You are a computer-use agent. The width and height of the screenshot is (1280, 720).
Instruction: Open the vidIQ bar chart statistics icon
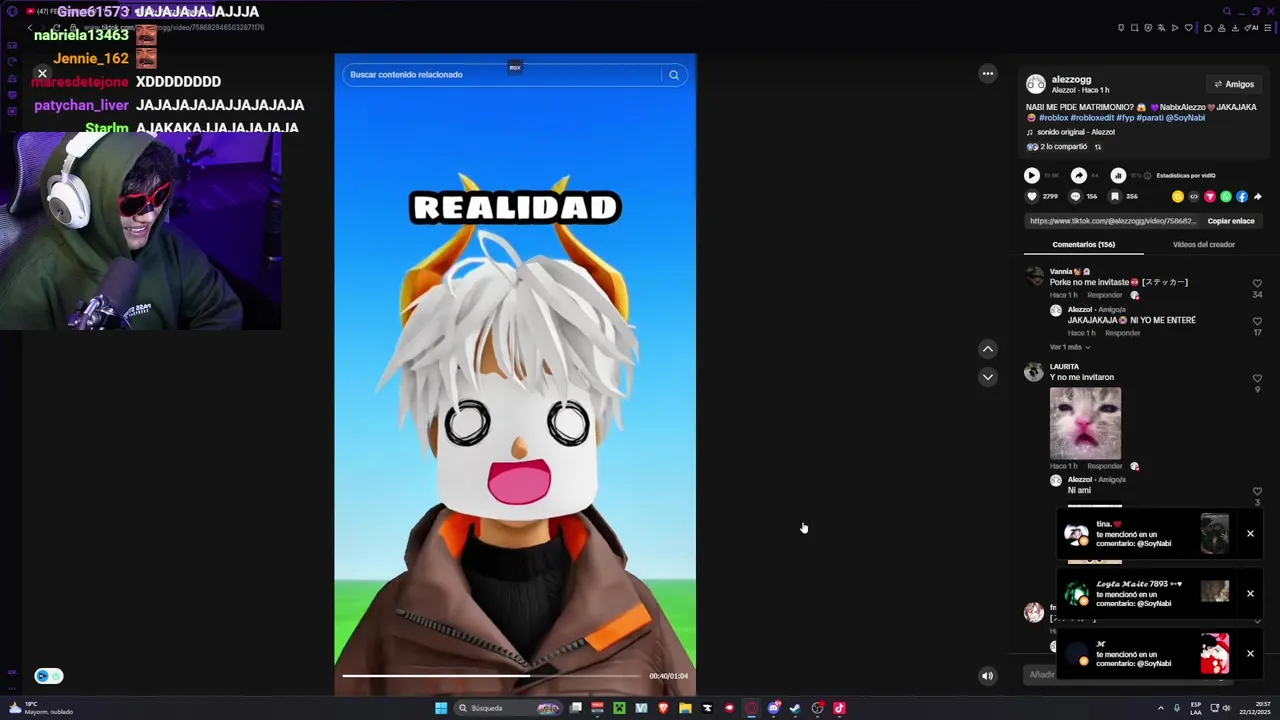click(x=1118, y=175)
